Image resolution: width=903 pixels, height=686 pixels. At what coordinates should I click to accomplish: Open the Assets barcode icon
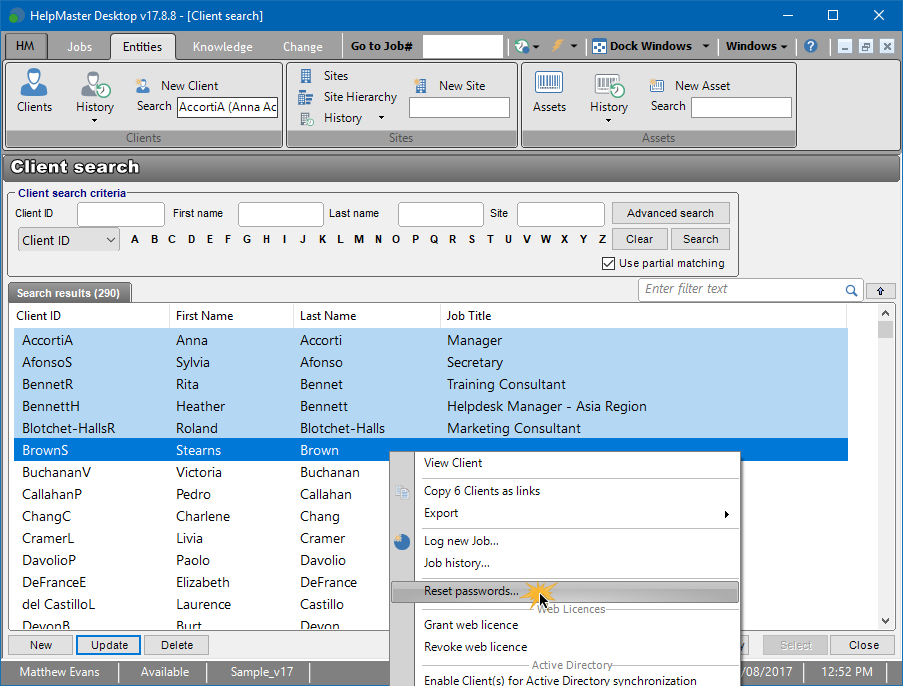click(549, 82)
